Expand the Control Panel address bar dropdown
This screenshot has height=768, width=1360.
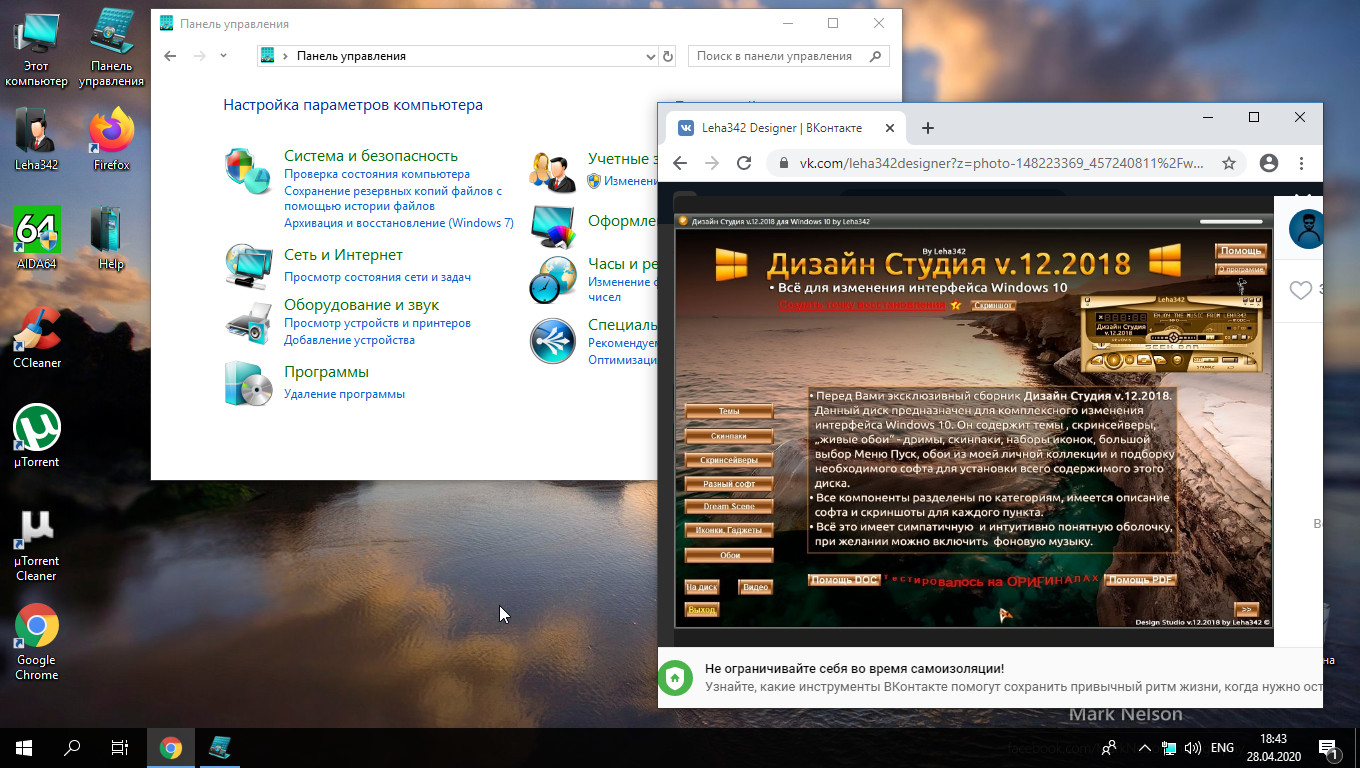tap(650, 57)
